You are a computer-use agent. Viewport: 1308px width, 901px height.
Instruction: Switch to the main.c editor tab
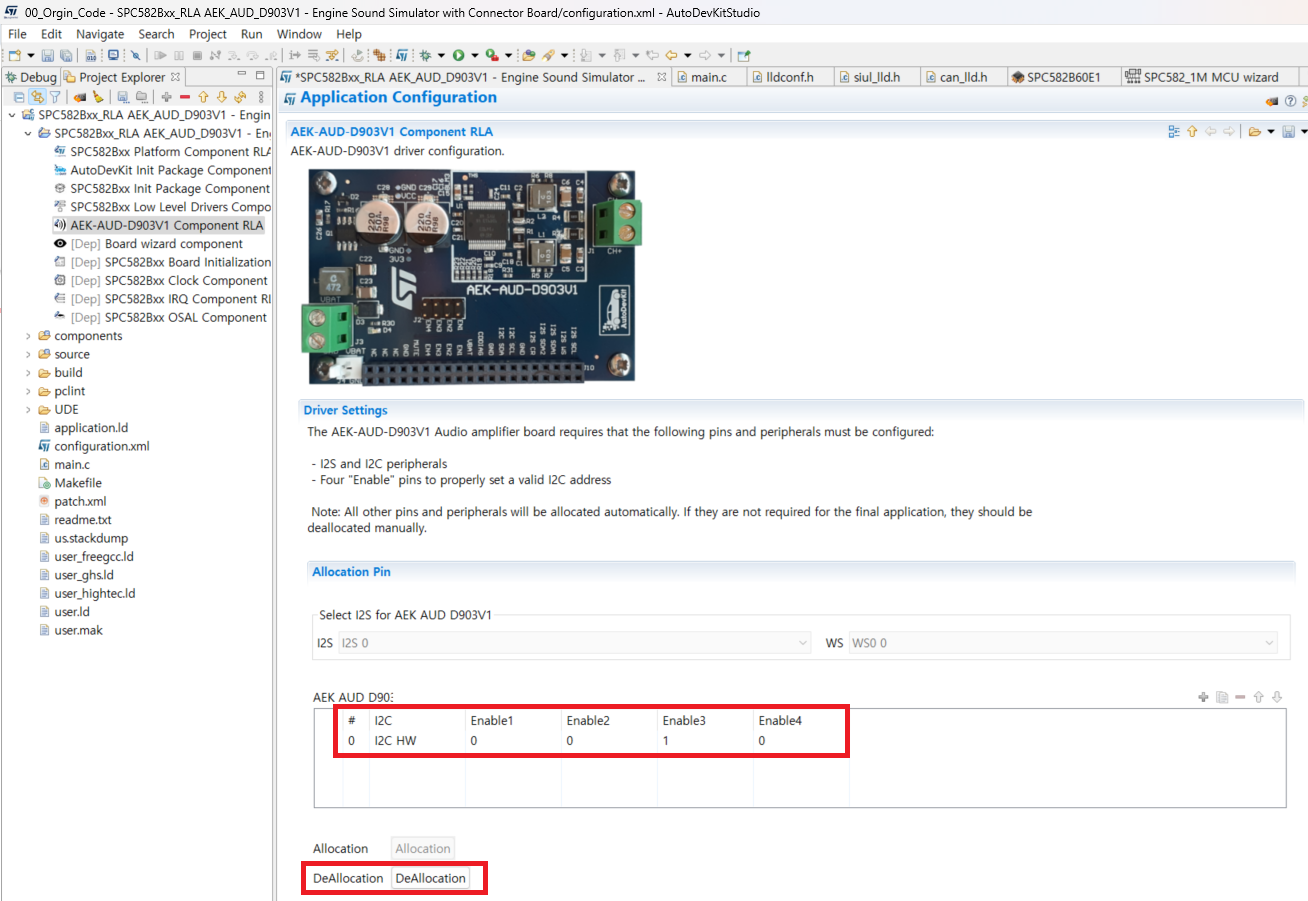tap(708, 76)
